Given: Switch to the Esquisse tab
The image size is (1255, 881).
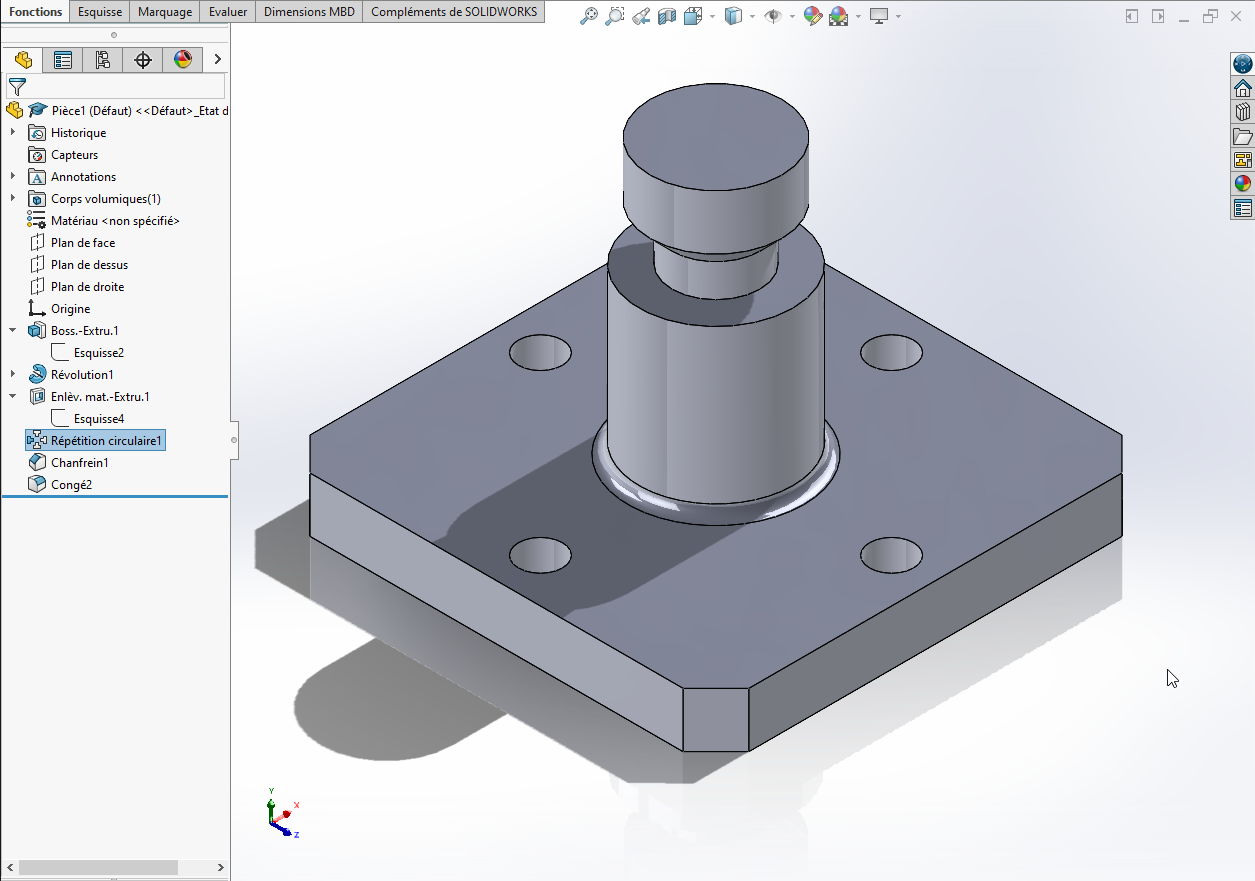Looking at the screenshot, I should click(x=100, y=12).
